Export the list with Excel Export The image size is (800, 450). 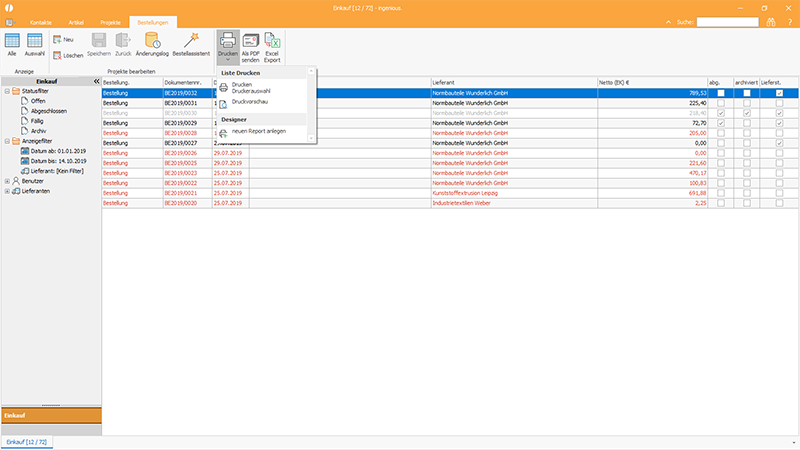(x=272, y=48)
